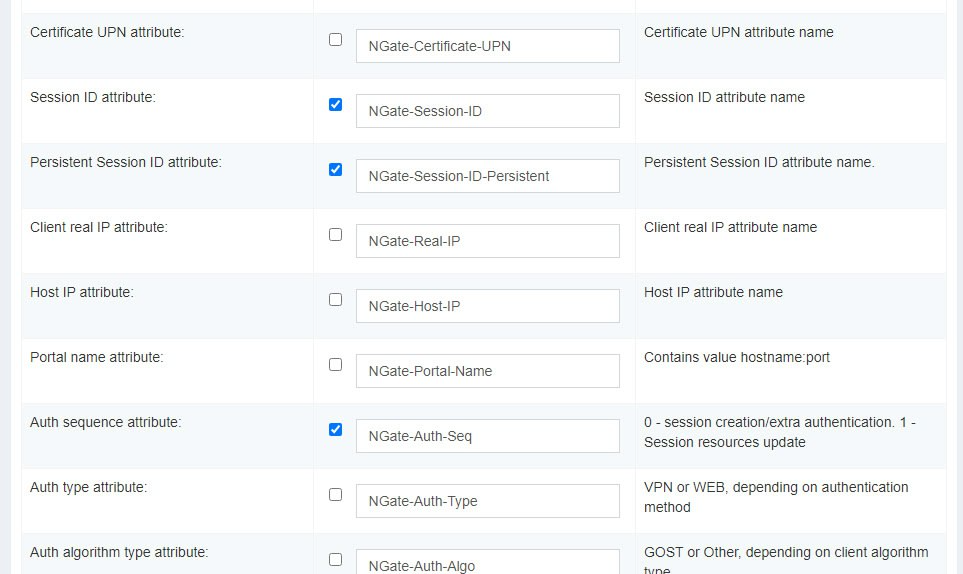Check the Portal name attribute checkbox

(335, 364)
